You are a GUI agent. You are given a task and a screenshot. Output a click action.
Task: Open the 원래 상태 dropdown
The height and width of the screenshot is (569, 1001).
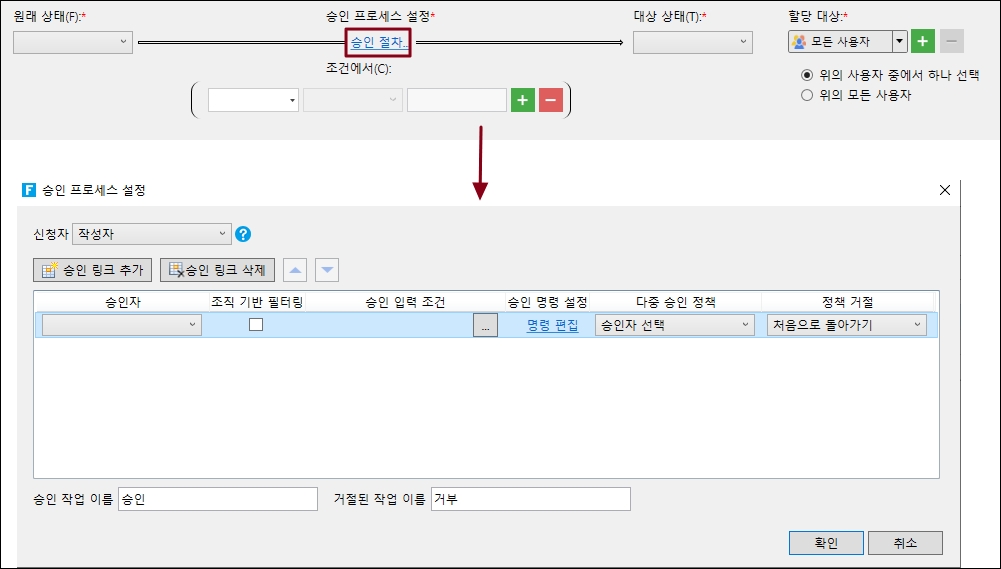pyautogui.click(x=73, y=42)
